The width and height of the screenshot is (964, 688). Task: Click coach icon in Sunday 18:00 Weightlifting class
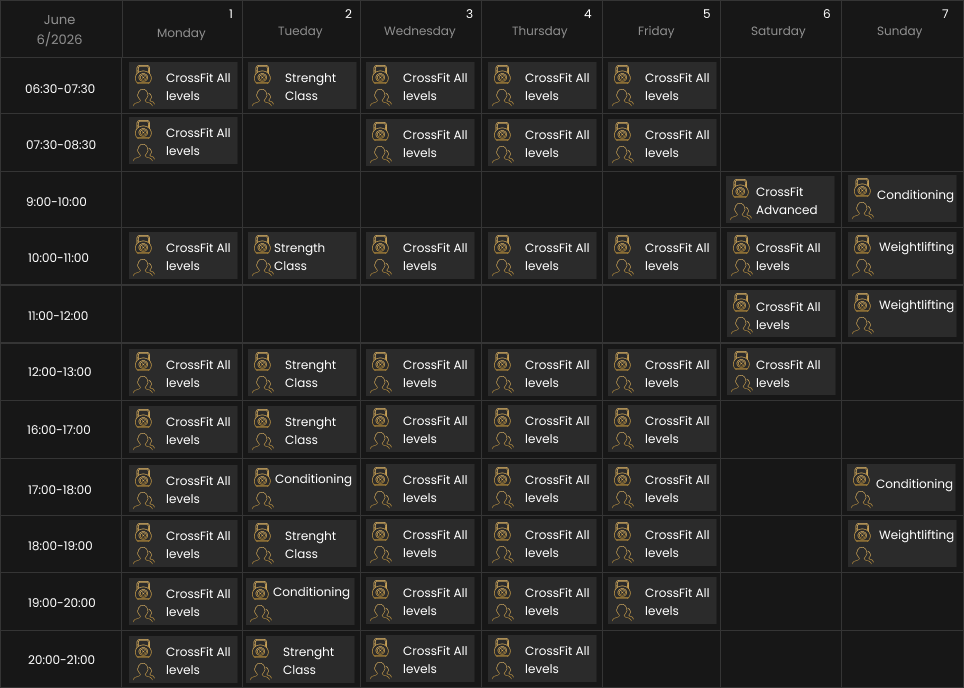[x=862, y=555]
